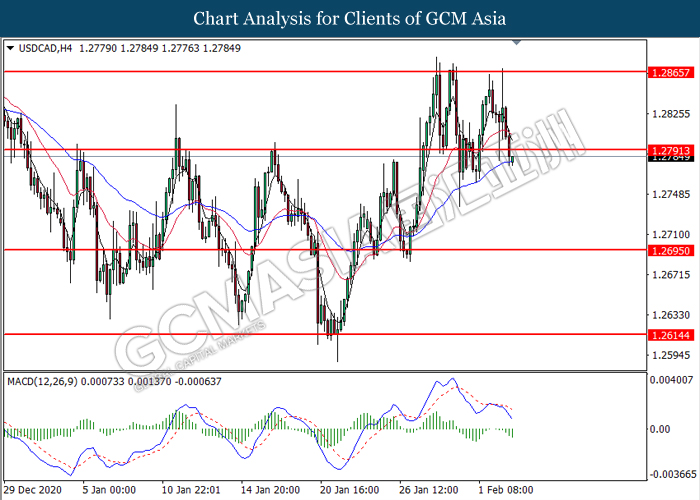Click the 14 Jan 20:00 time label
Screen dimensions: 700x500
click(x=270, y=490)
